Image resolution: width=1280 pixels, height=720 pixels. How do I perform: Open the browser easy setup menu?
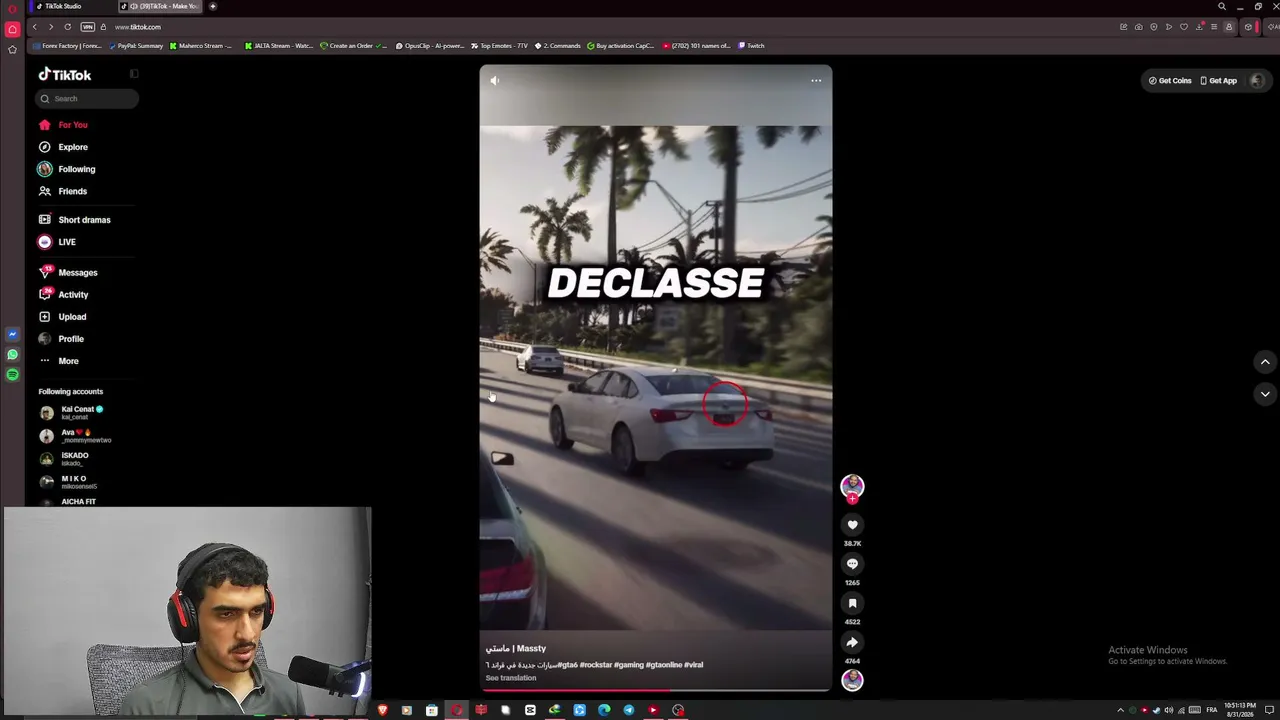point(1214,27)
